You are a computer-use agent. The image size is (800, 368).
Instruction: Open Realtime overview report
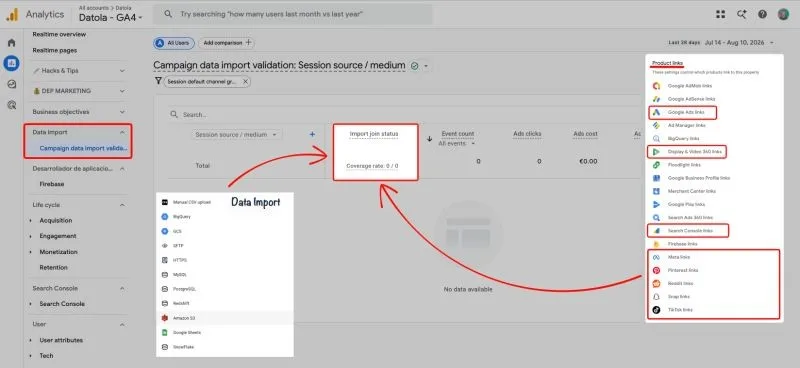pyautogui.click(x=59, y=34)
